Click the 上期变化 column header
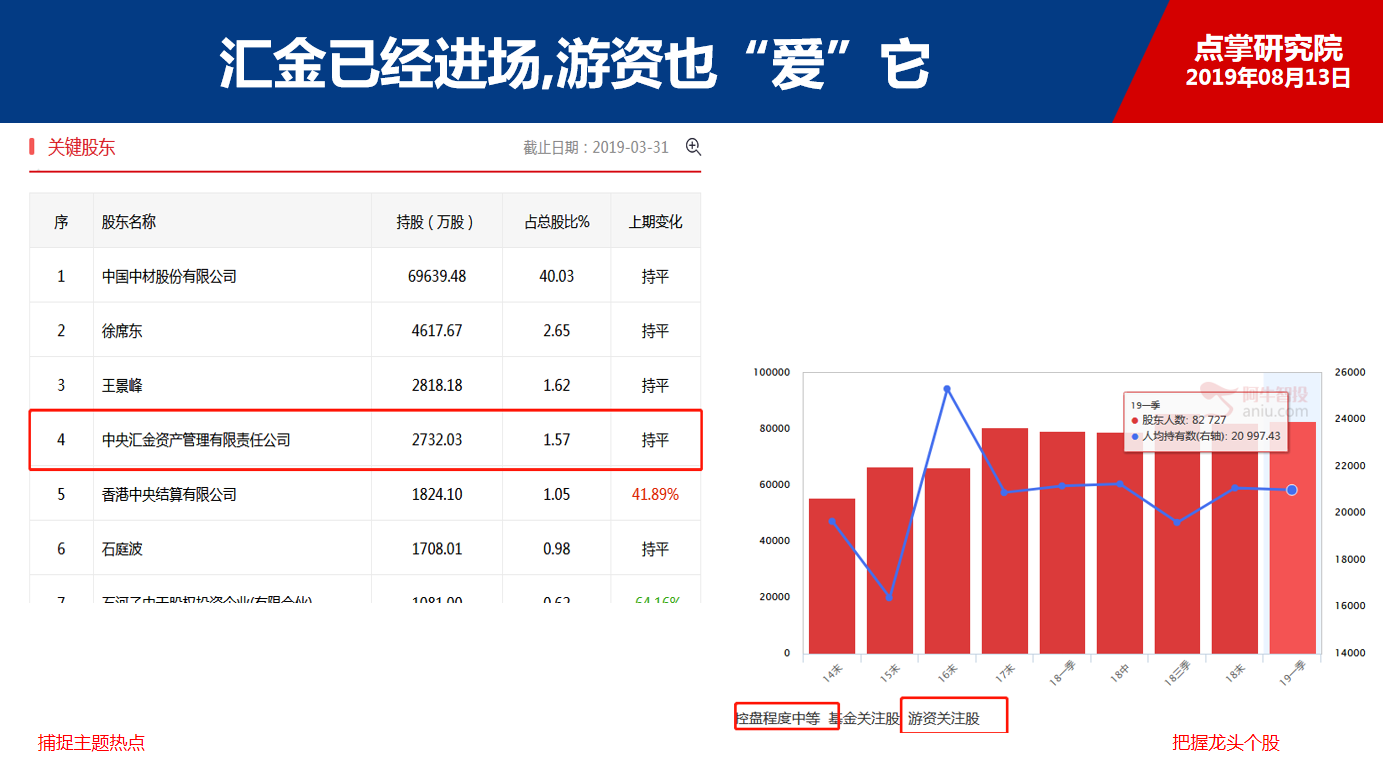 [655, 222]
